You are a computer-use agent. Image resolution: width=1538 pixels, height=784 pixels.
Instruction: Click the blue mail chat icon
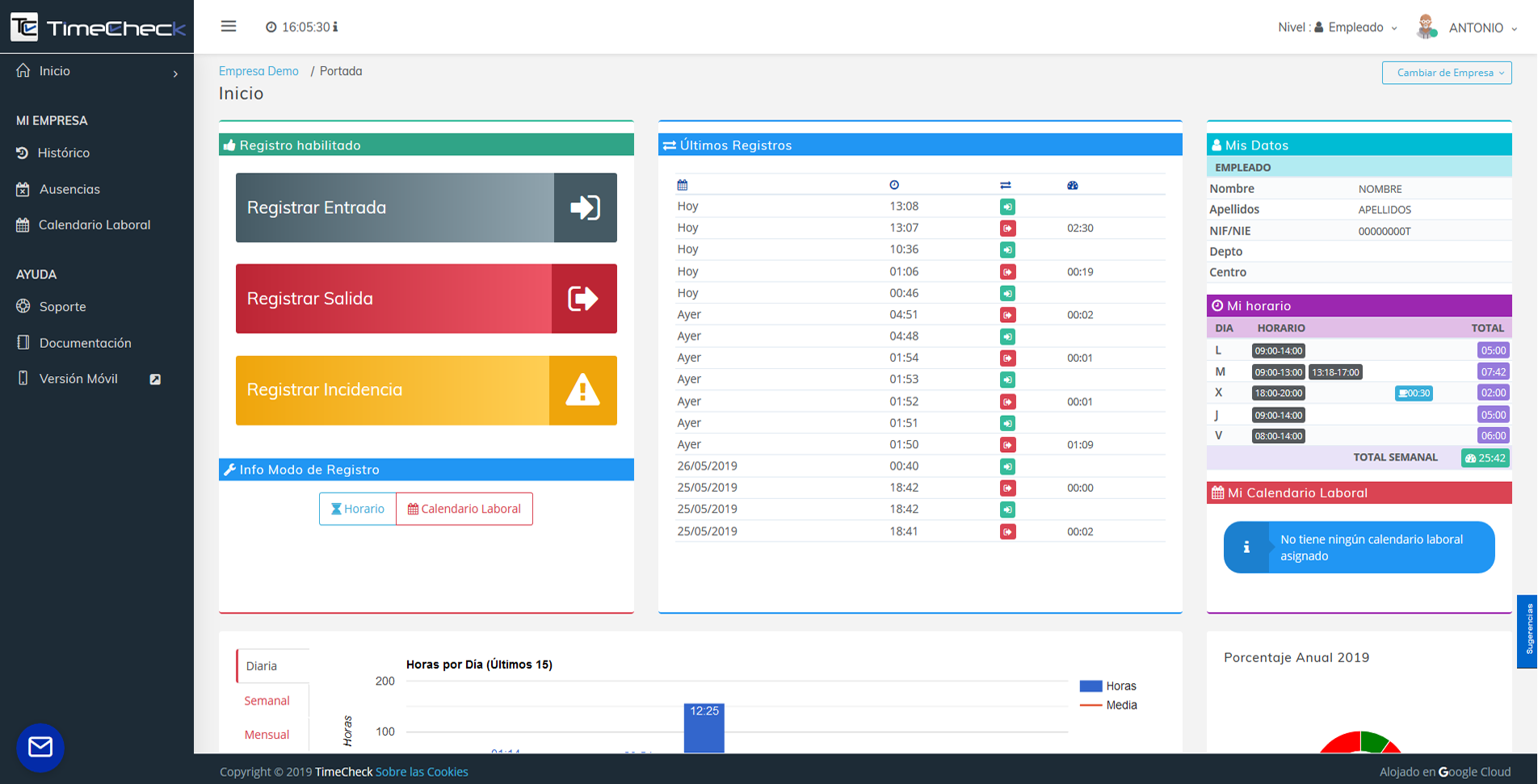pyautogui.click(x=40, y=747)
